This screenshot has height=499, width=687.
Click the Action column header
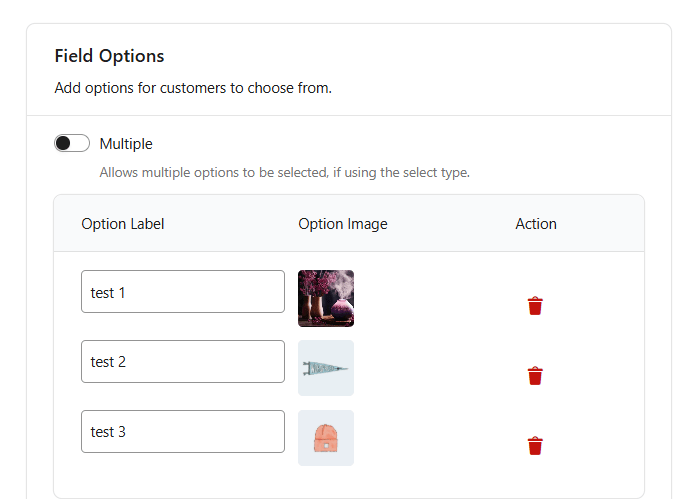pyautogui.click(x=536, y=224)
